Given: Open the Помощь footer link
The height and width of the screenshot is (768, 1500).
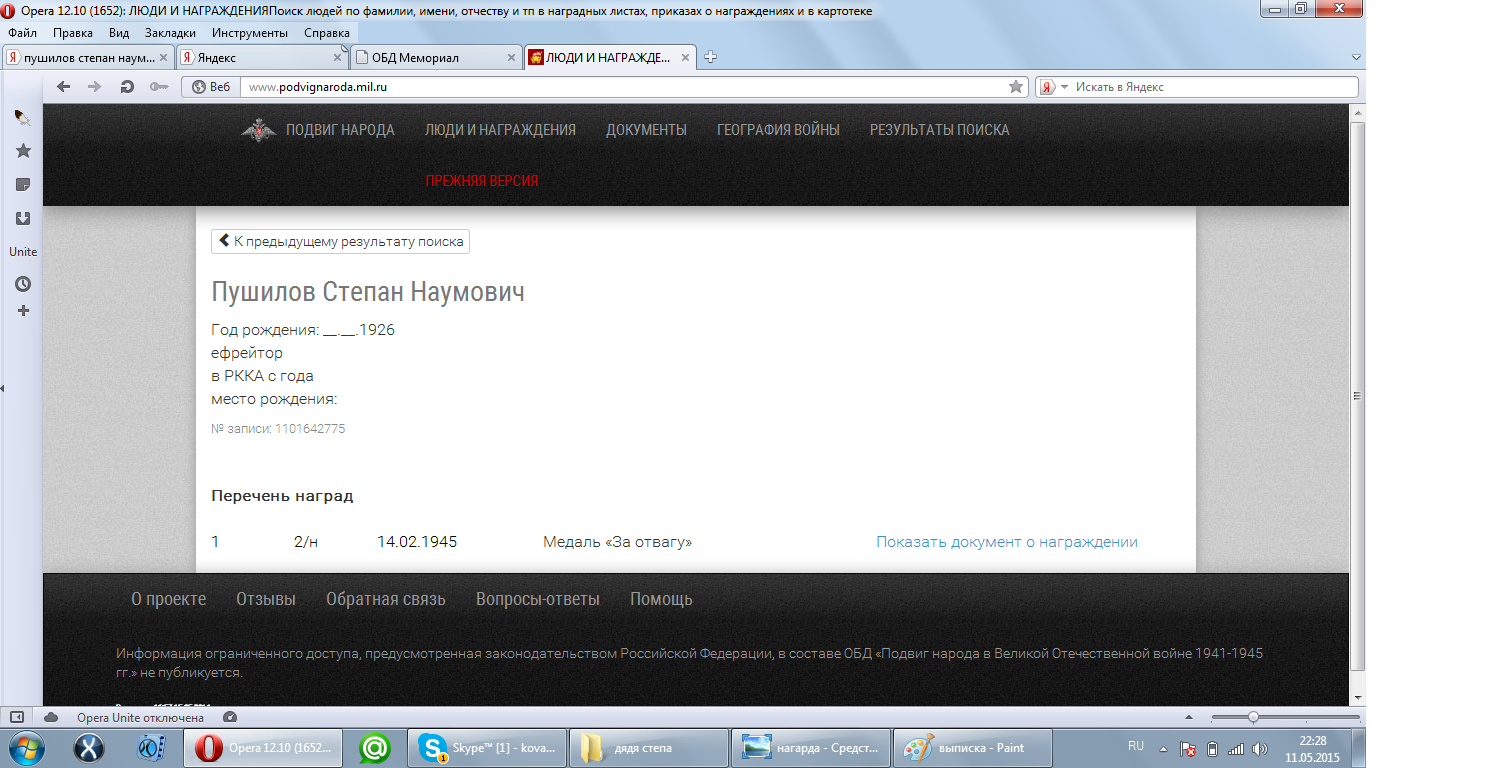Looking at the screenshot, I should coord(661,599).
